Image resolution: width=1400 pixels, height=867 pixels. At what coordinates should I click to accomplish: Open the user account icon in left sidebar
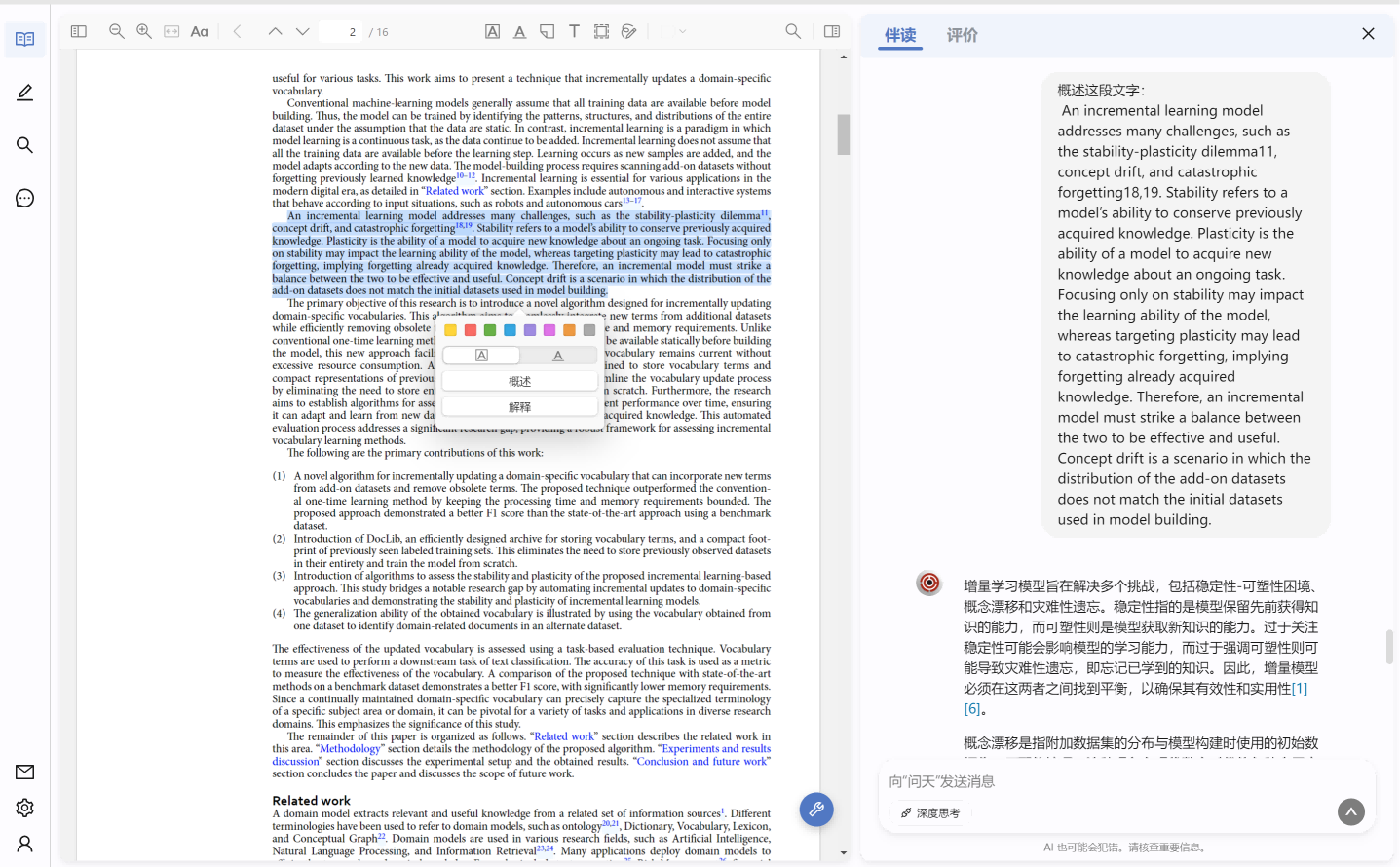[x=25, y=844]
